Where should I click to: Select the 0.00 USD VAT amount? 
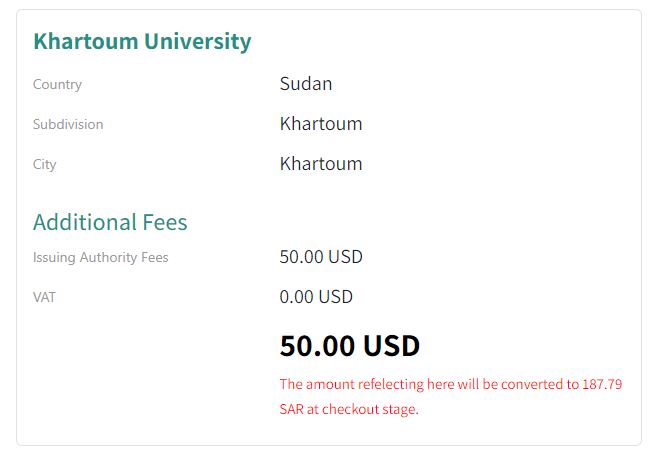tap(316, 297)
